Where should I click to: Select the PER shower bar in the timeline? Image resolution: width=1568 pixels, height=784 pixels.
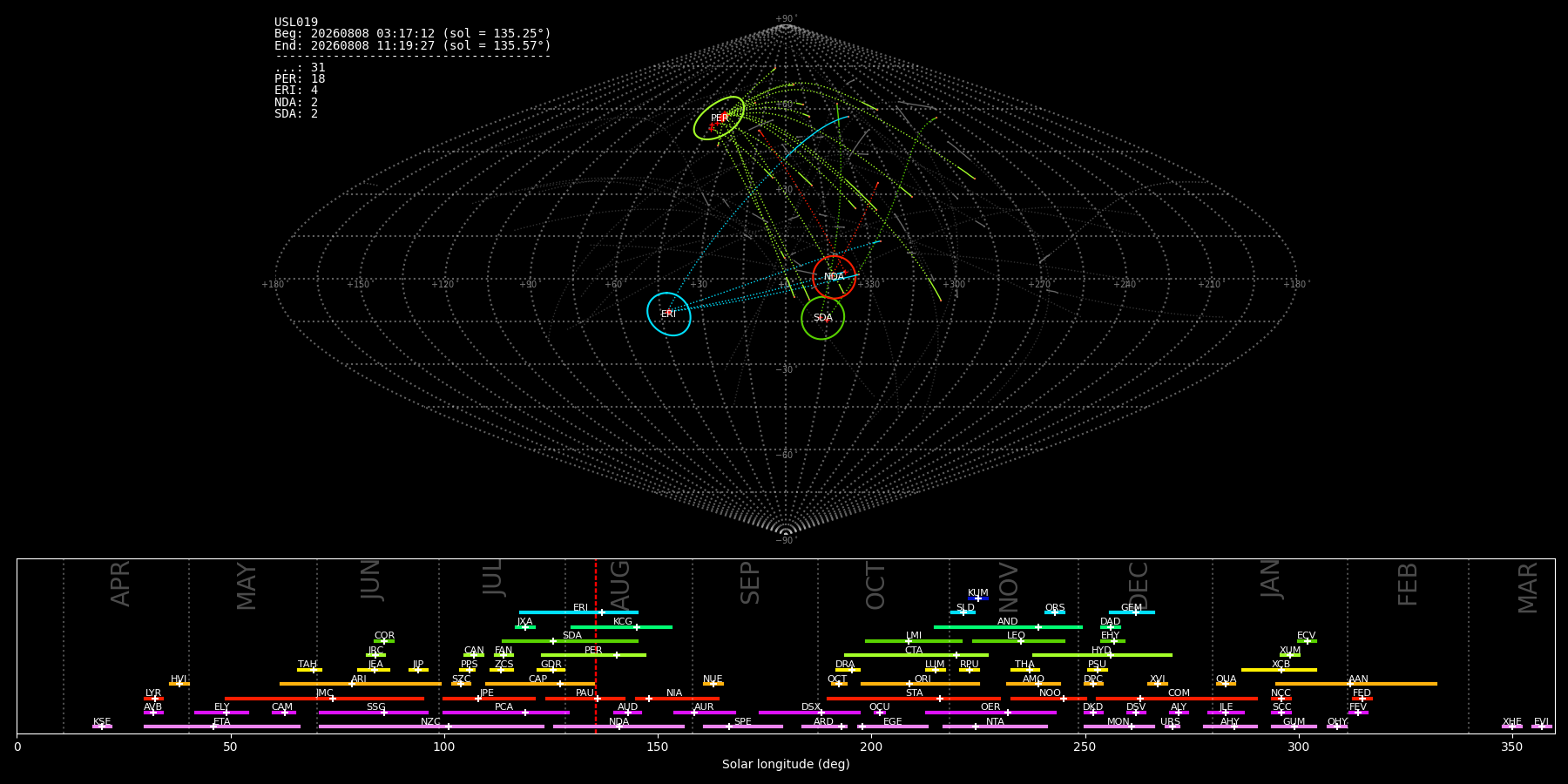click(593, 655)
